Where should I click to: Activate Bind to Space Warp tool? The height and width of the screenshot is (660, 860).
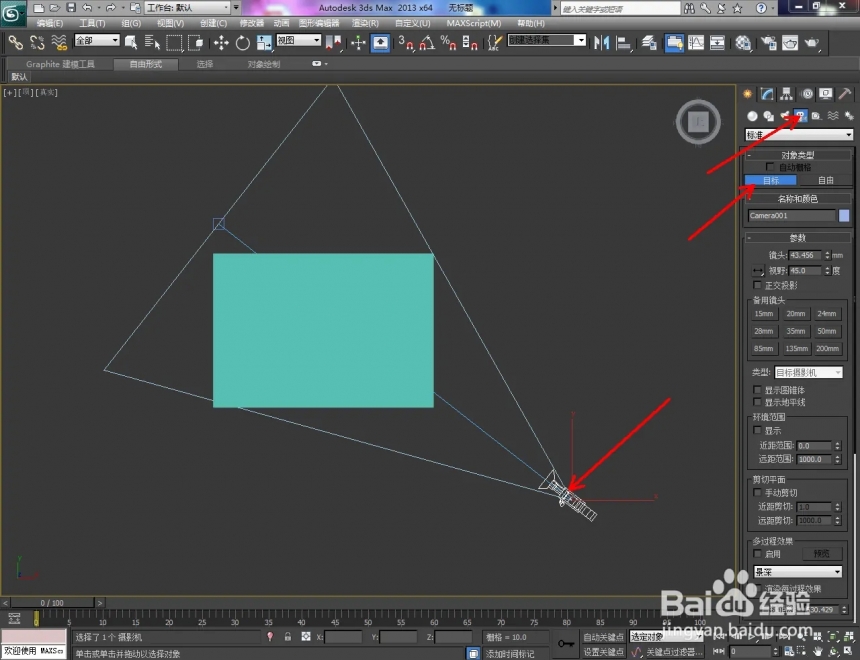pyautogui.click(x=59, y=42)
